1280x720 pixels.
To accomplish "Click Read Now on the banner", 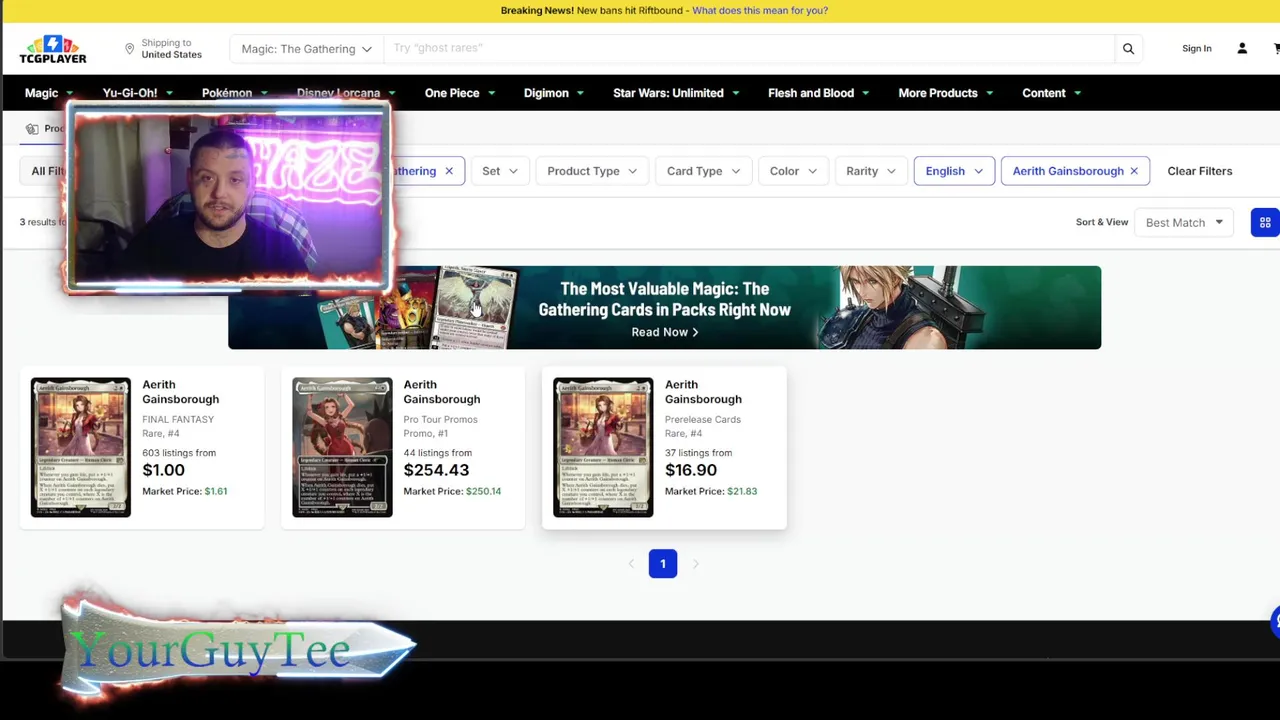I will click(665, 332).
